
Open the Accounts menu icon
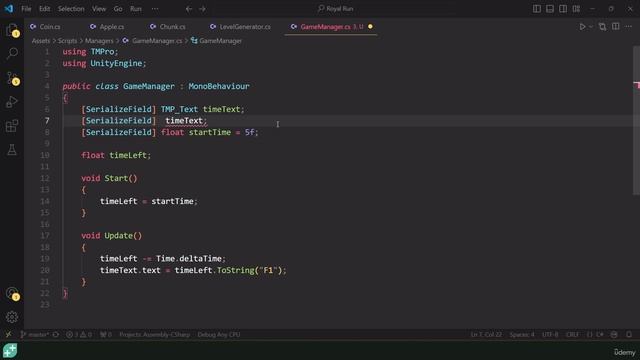pos(12,293)
